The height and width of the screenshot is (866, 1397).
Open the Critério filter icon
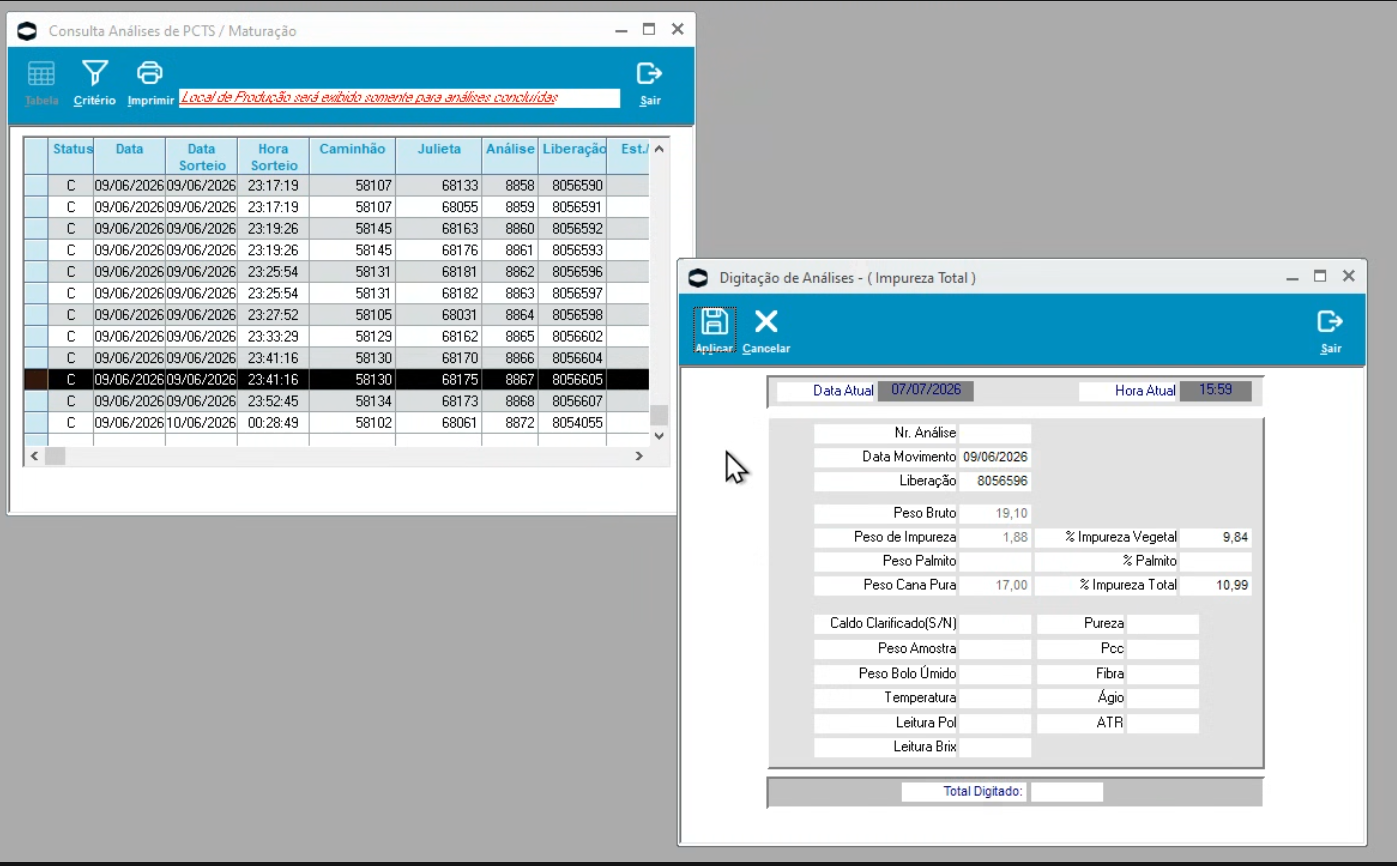tap(95, 73)
